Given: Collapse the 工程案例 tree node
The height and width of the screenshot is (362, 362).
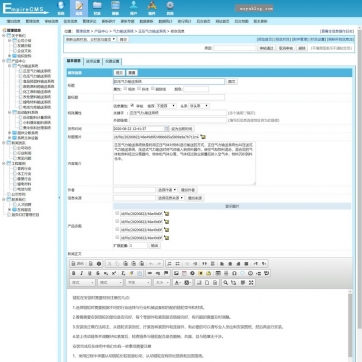Looking at the screenshot, I should [4, 164].
